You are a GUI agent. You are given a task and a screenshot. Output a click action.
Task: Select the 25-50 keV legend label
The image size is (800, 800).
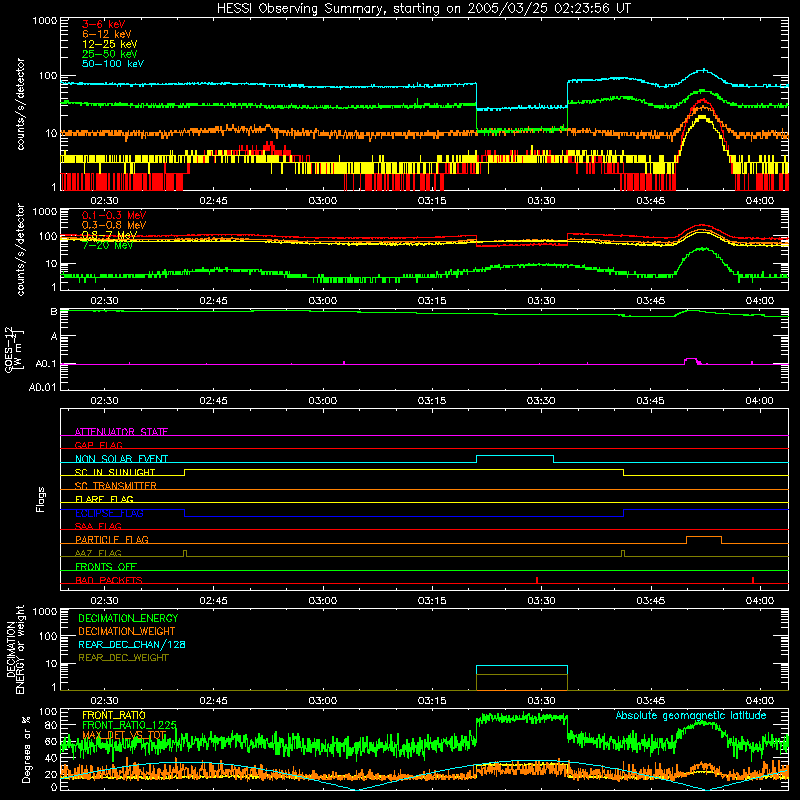click(110, 54)
